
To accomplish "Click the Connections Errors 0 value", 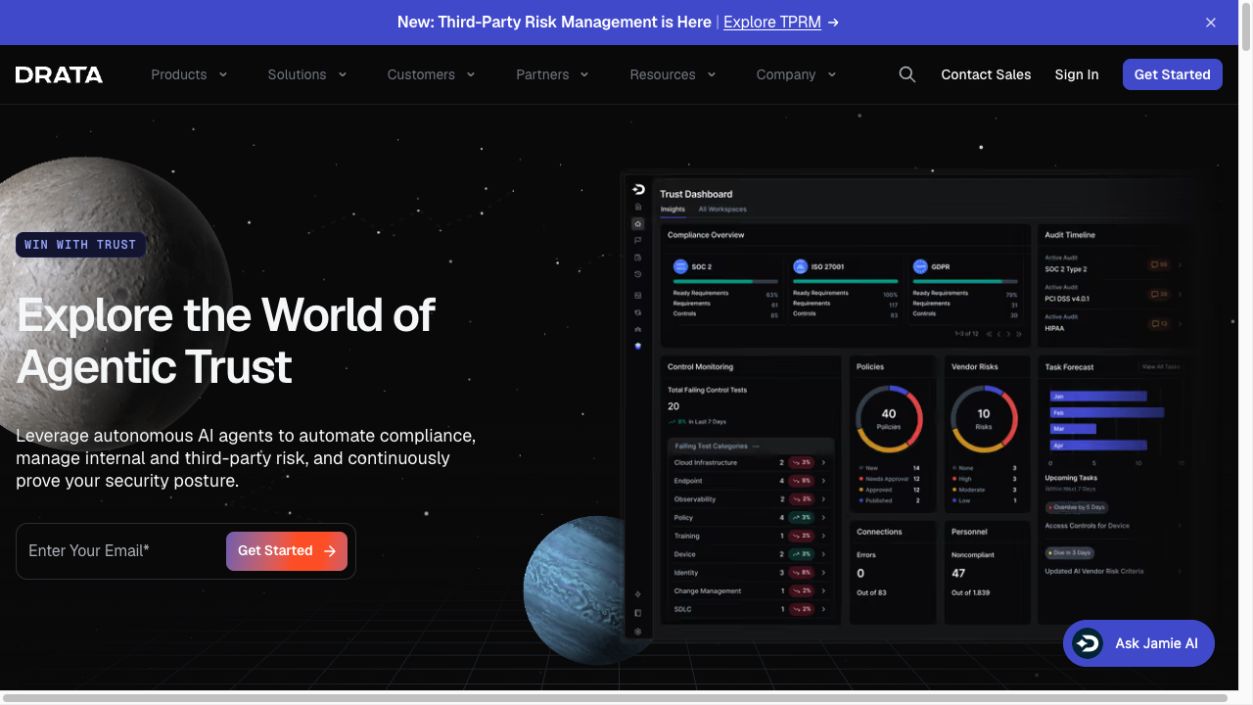I will point(860,574).
